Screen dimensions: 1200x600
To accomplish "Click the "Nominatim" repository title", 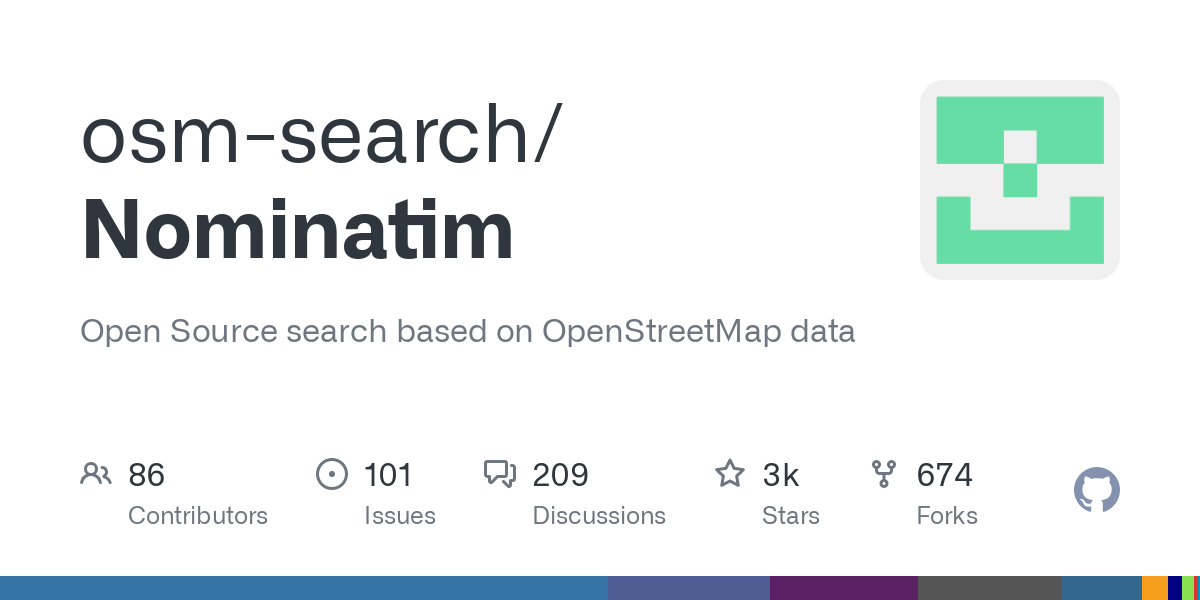I will [297, 230].
